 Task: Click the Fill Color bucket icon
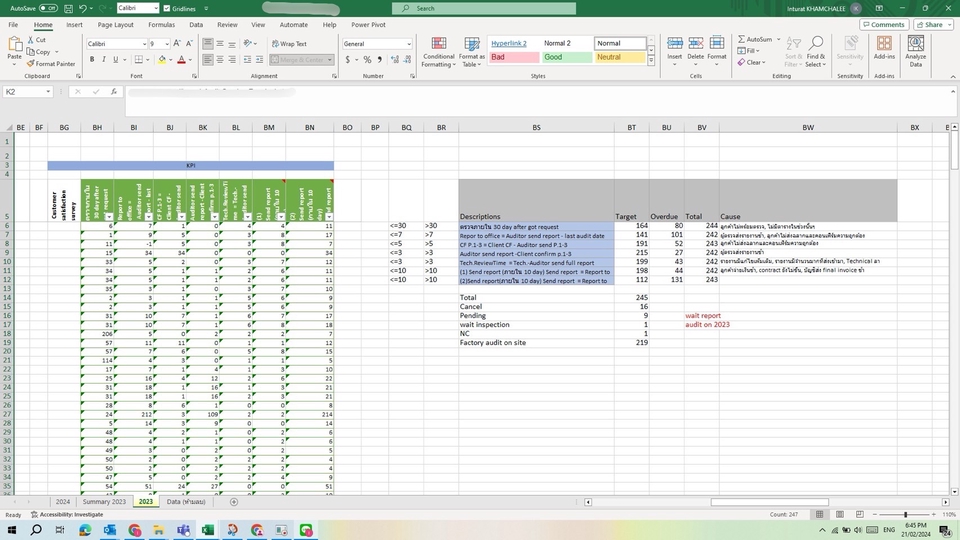point(162,60)
